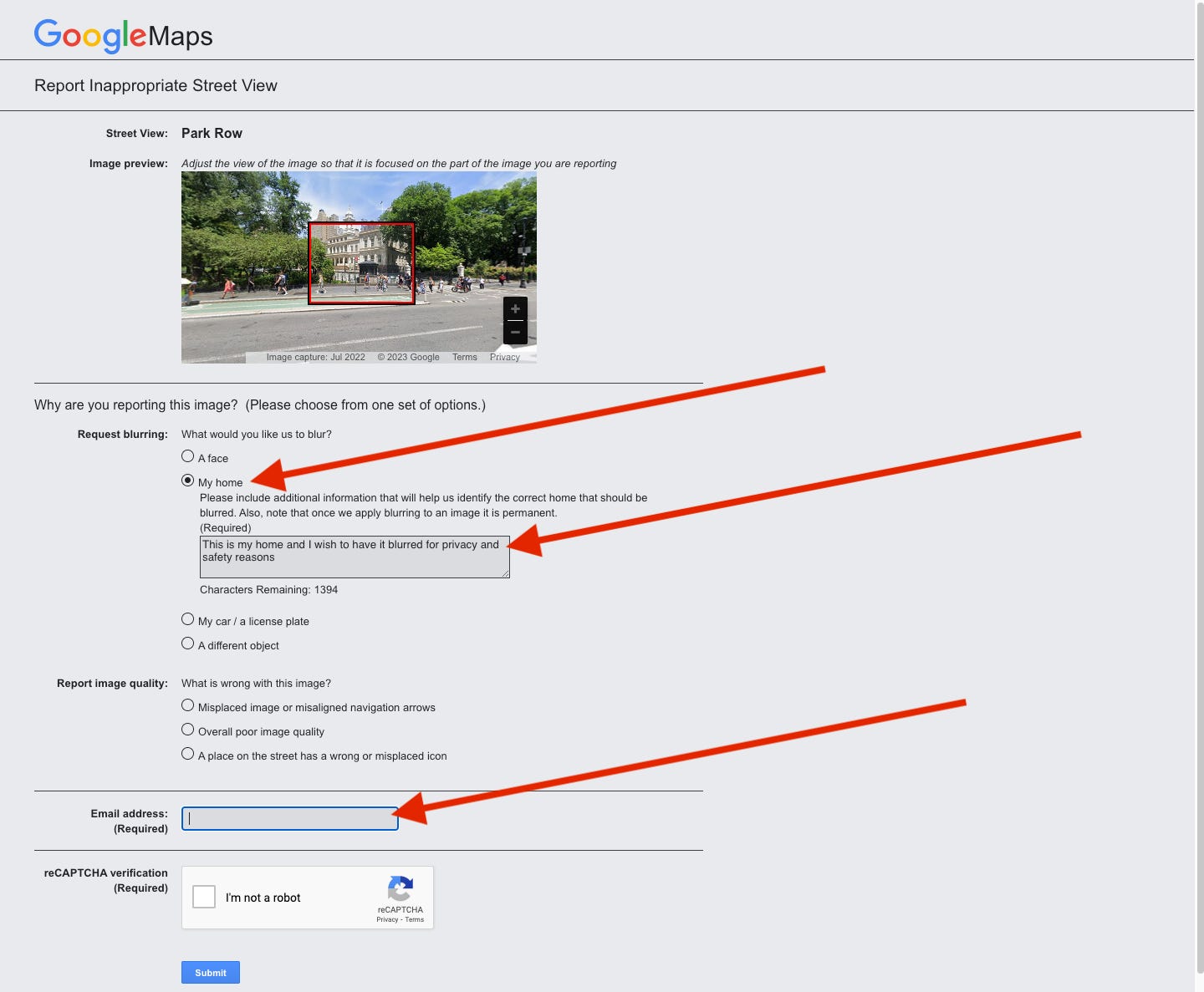Open the reCAPTCHA Terms link

click(415, 919)
